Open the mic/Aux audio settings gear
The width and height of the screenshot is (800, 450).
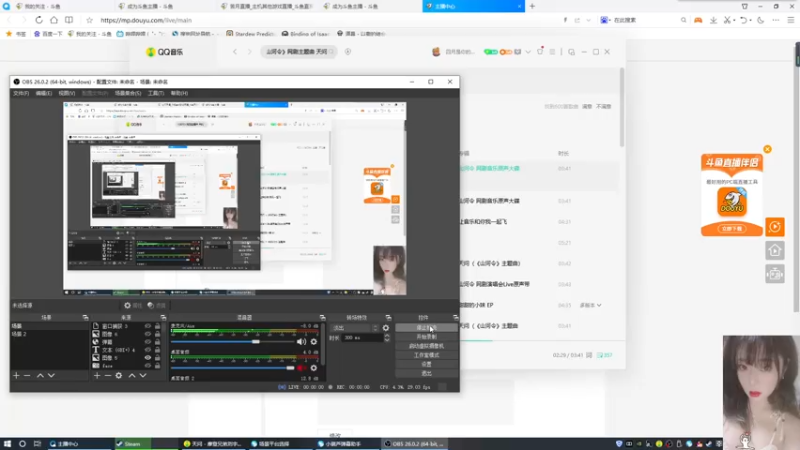tap(314, 342)
